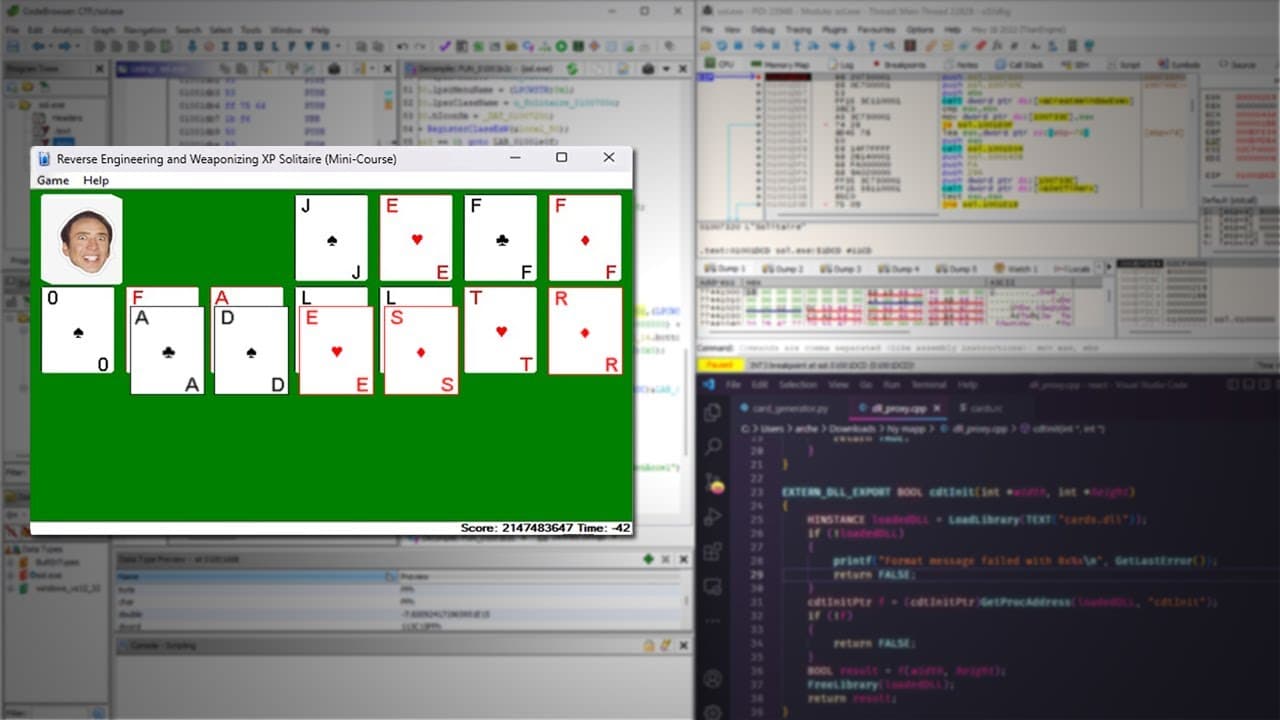Image resolution: width=1280 pixels, height=720 pixels.
Task: Open the Help menu in Solitaire
Action: (x=96, y=180)
